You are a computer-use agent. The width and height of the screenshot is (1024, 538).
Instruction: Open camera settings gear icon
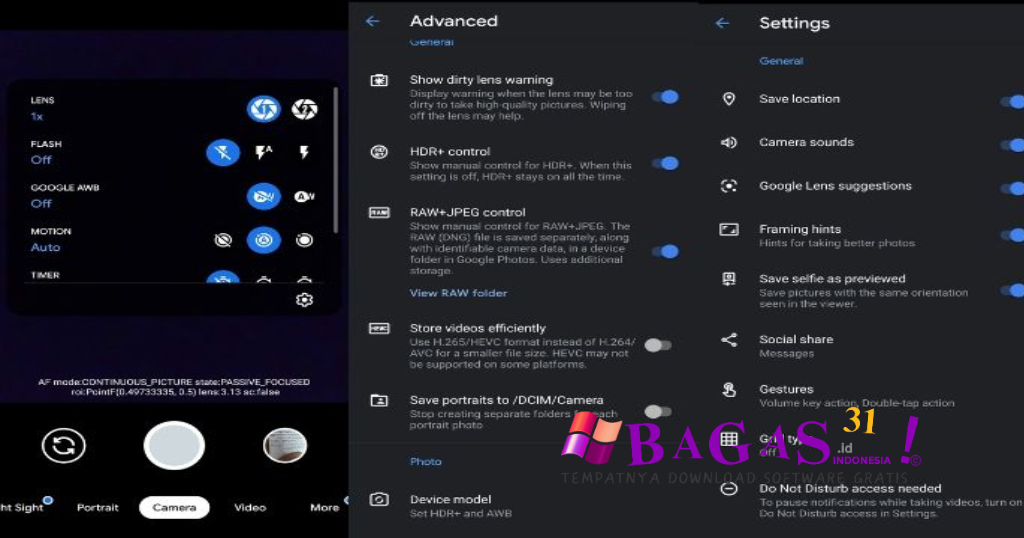pos(304,300)
